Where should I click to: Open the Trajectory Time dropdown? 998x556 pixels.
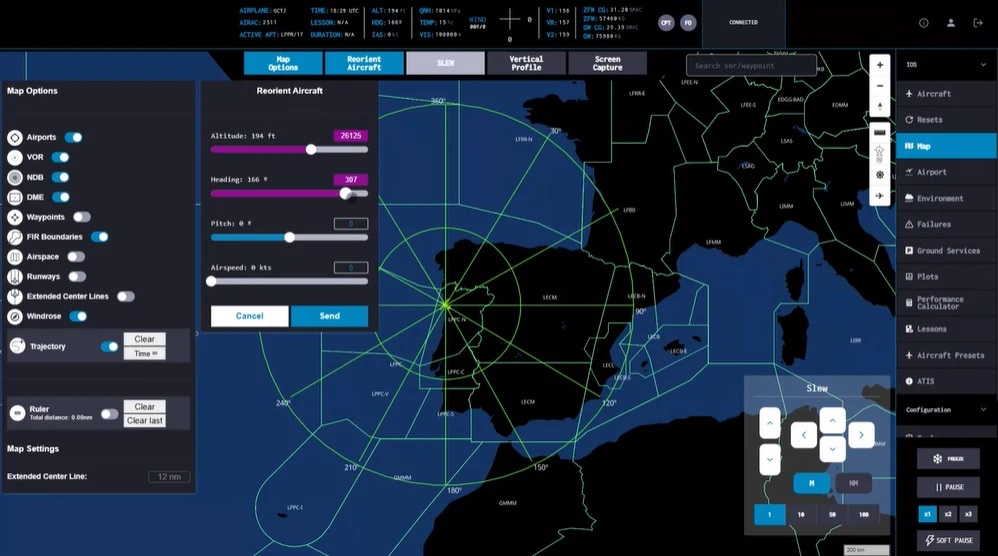click(144, 354)
